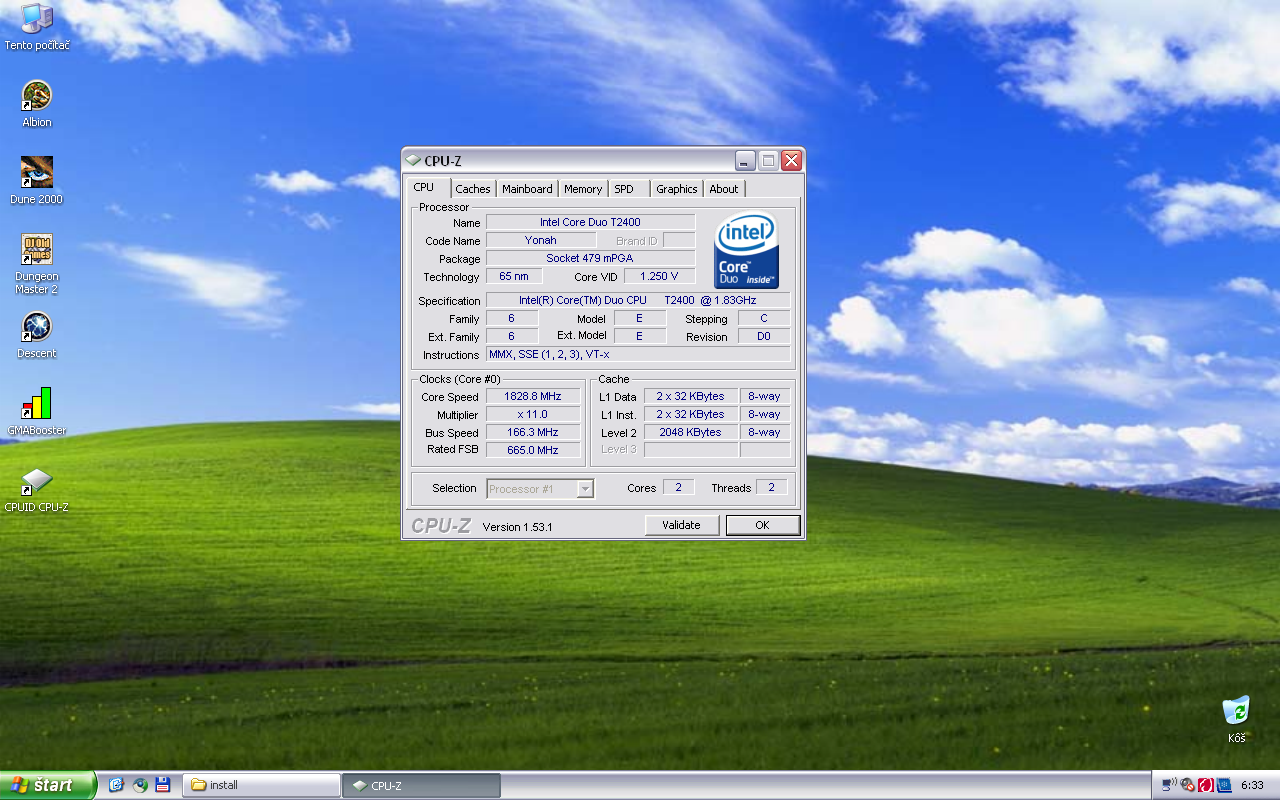
Task: Open the media player quick launch icon
Action: [x=140, y=785]
